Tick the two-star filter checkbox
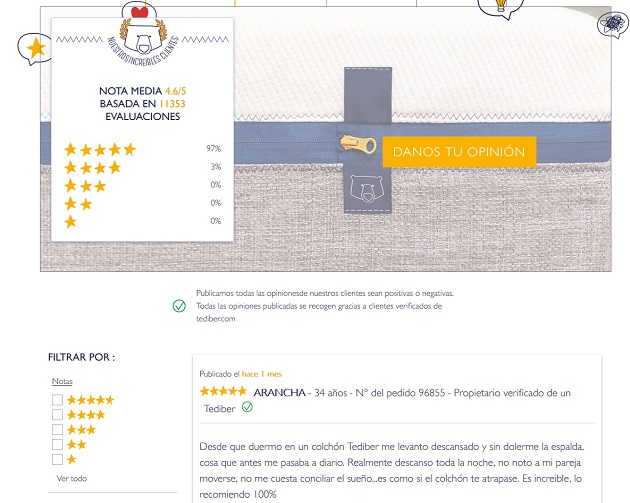 pyautogui.click(x=57, y=444)
